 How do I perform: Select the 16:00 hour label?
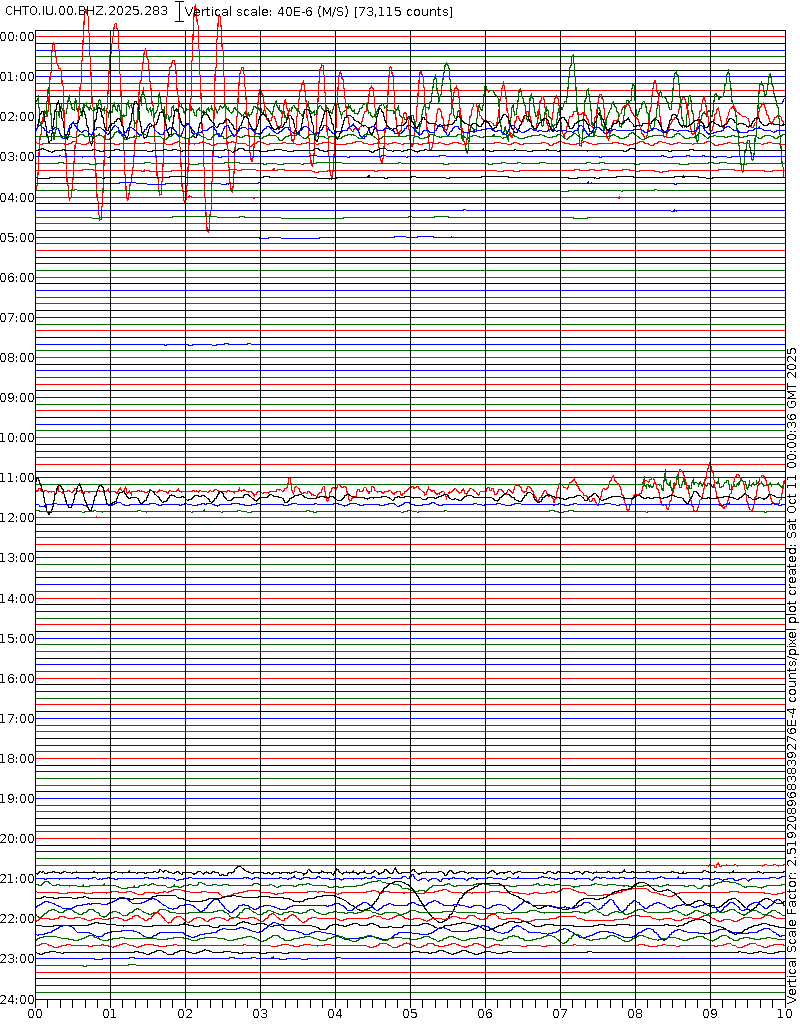(x=17, y=679)
